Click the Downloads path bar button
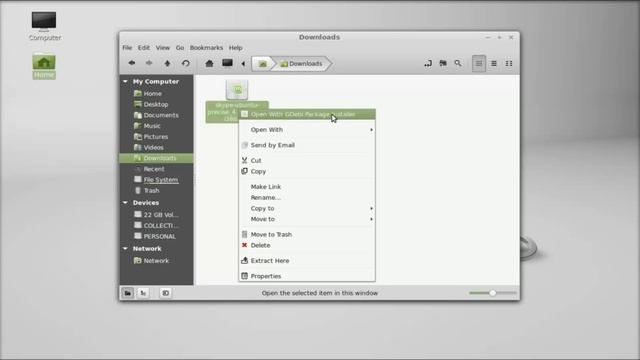Screen dimensions: 640x360 tap(301, 64)
